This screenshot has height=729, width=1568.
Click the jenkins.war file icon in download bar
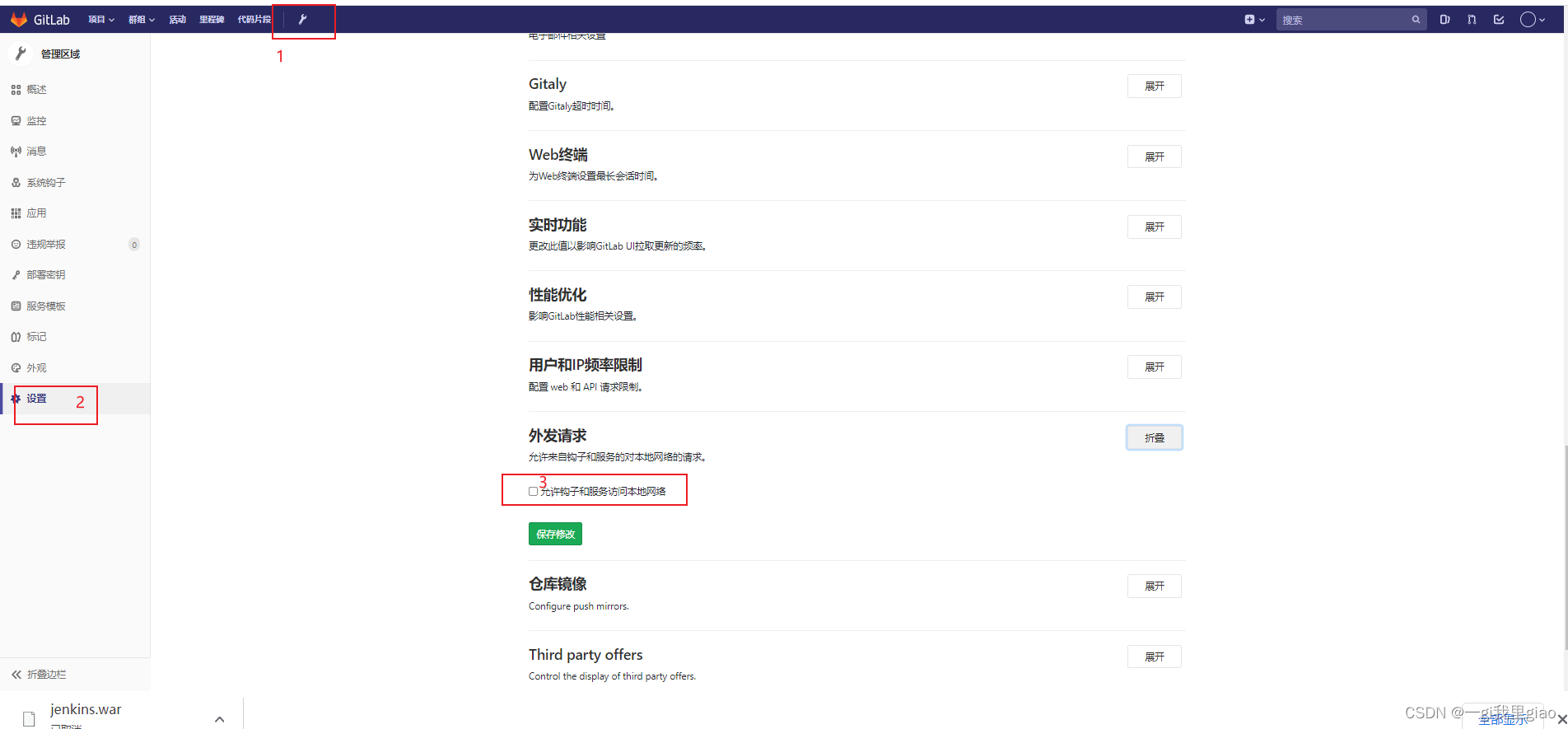pos(29,718)
